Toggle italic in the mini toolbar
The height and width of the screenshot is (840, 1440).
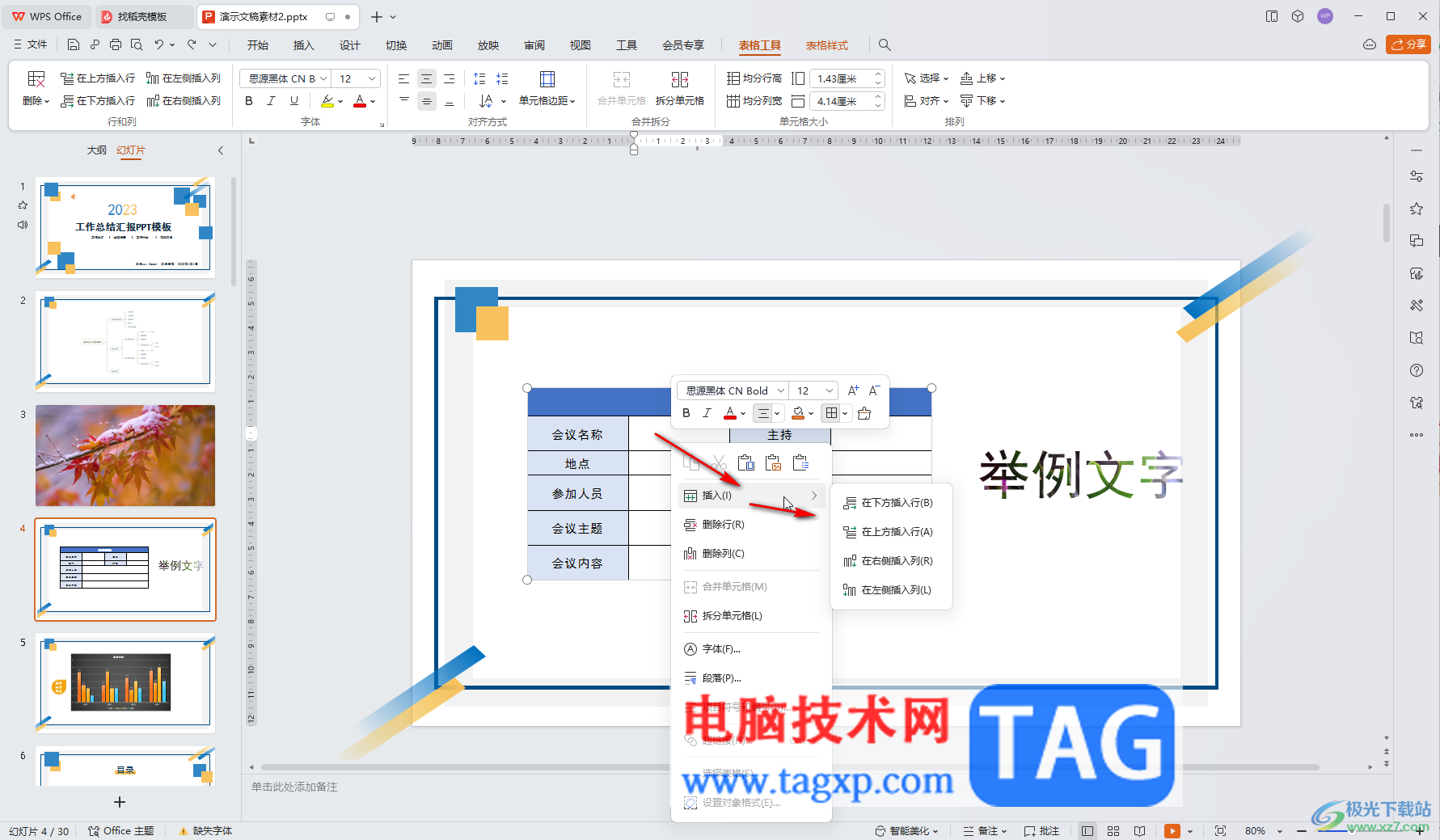707,413
